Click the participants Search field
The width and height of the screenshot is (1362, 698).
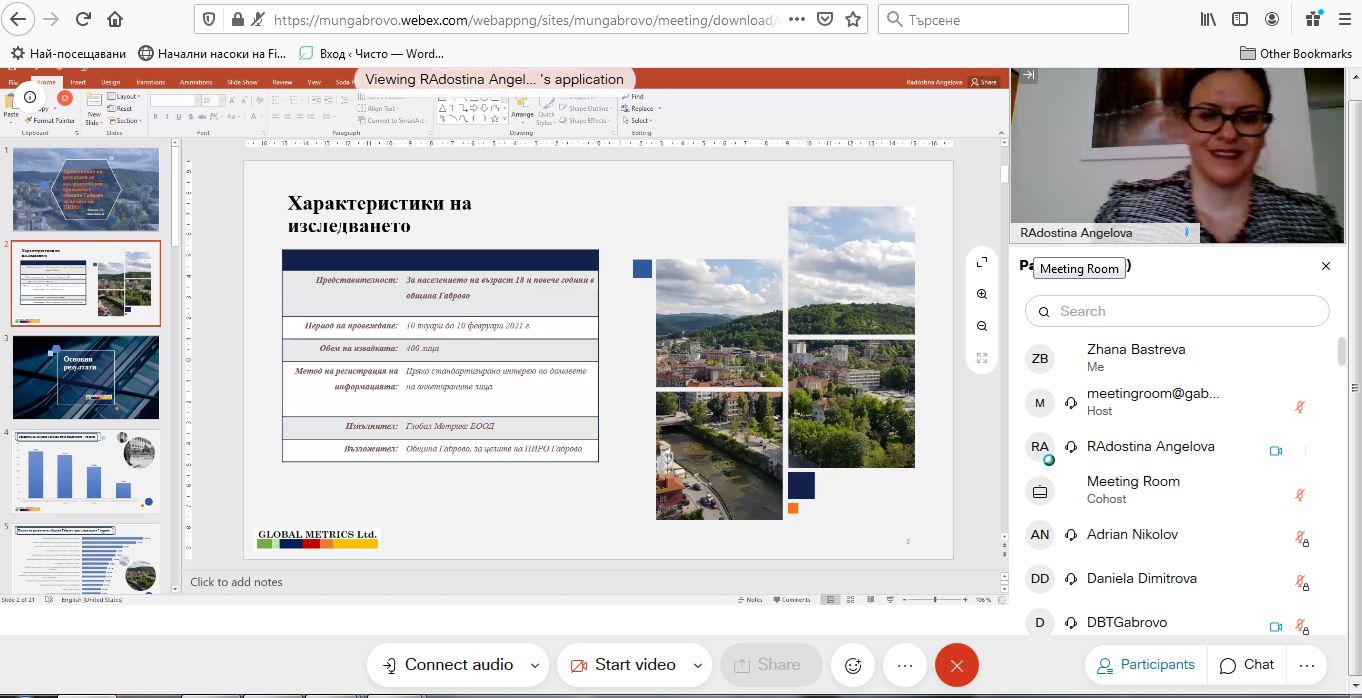(x=1177, y=311)
